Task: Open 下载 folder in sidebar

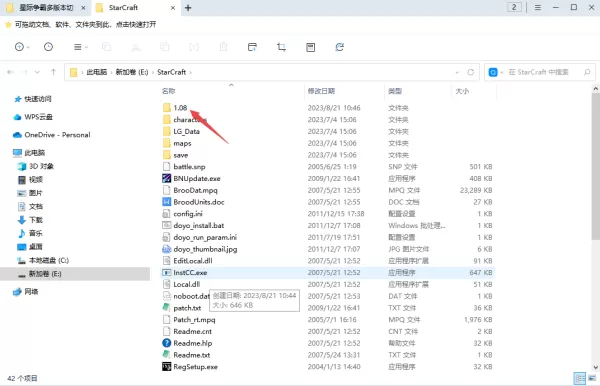Action: pyautogui.click(x=36, y=220)
